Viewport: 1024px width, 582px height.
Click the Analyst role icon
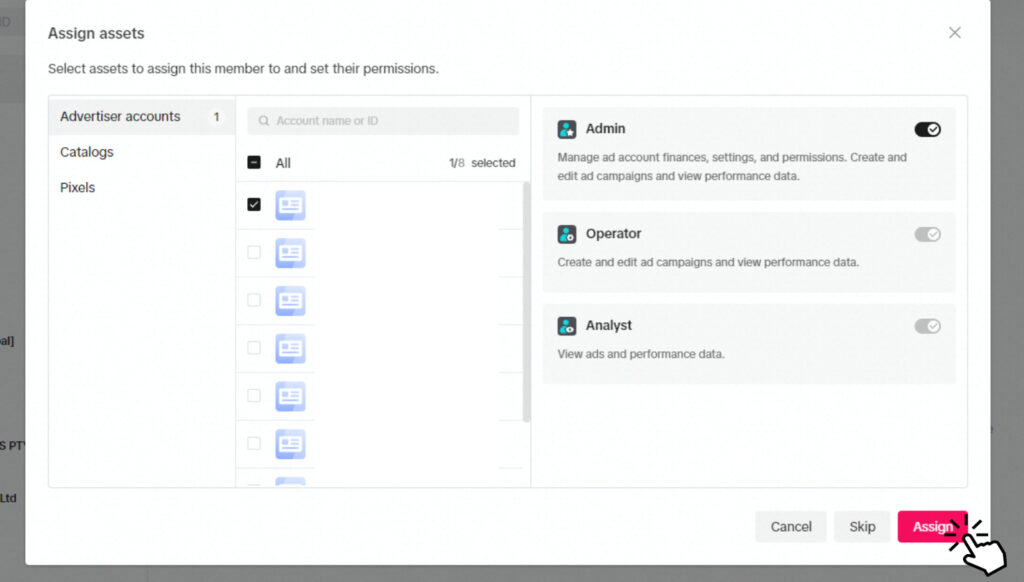567,326
